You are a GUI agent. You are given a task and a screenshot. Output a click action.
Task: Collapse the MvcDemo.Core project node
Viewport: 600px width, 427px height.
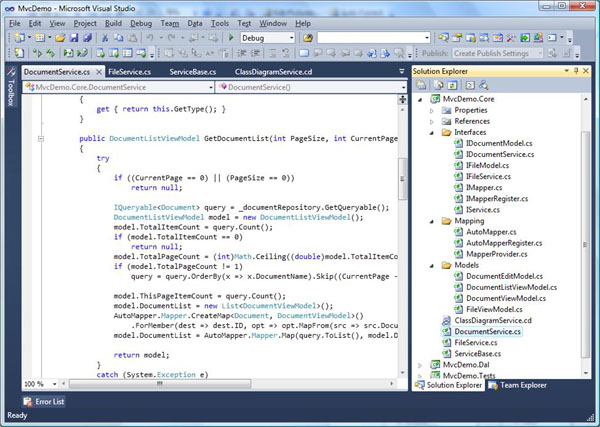[x=420, y=99]
